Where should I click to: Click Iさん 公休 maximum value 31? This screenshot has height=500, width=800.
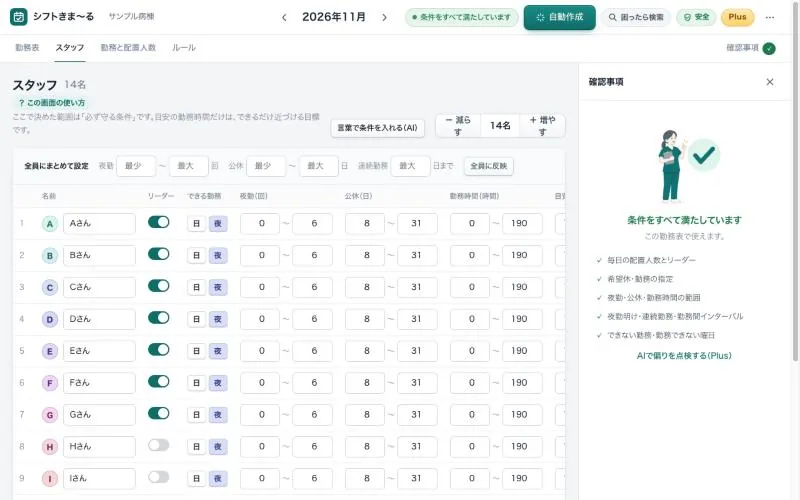pyautogui.click(x=417, y=479)
